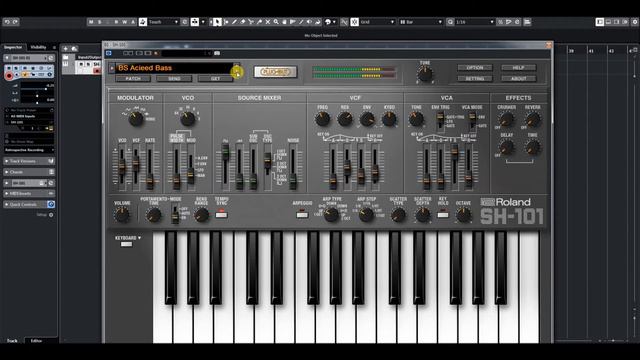Open KEYBOARD dropdown arrow on synth

[140, 238]
